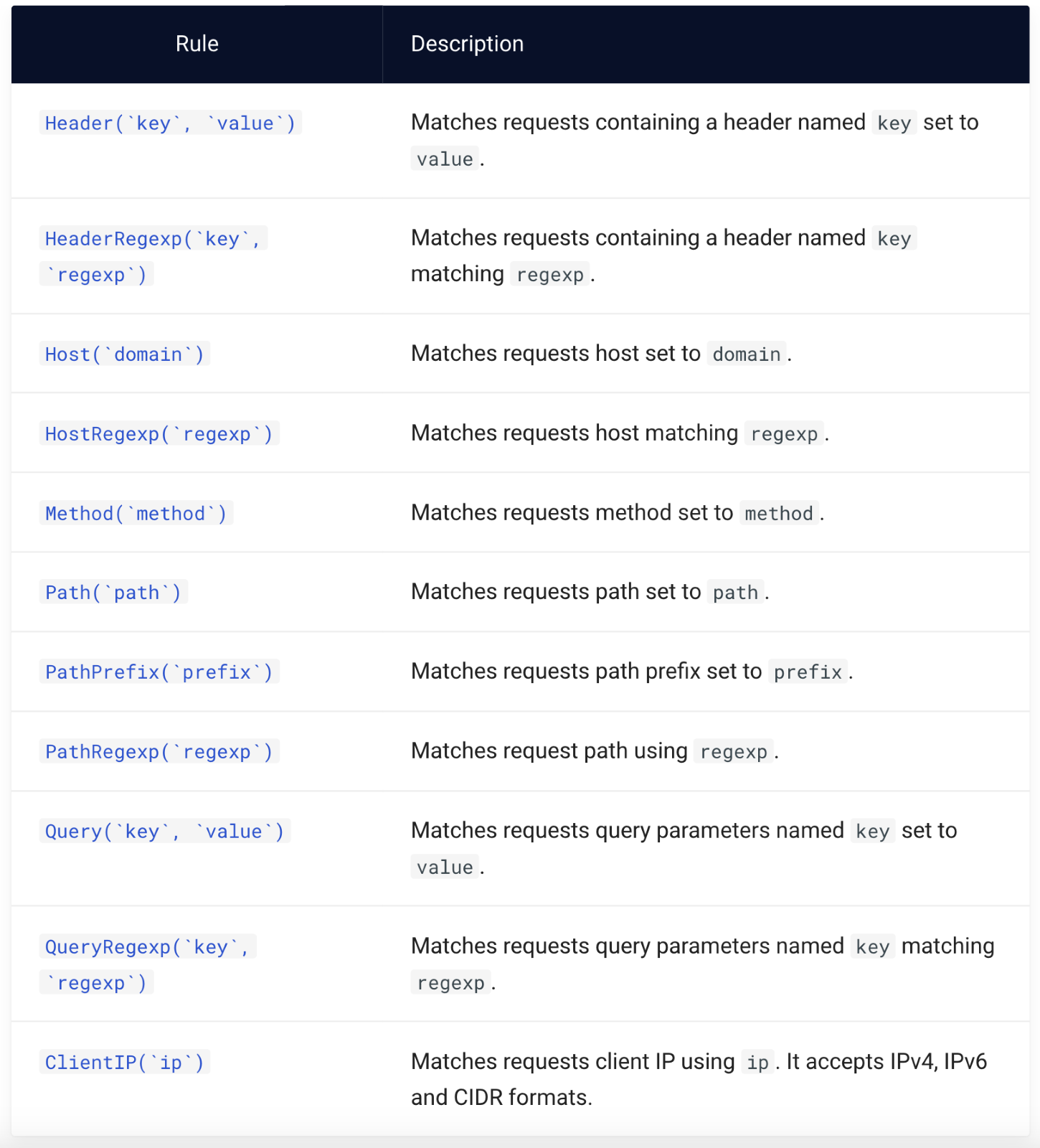Click the inline code 'ip' in the ClientIP description

(x=757, y=1063)
